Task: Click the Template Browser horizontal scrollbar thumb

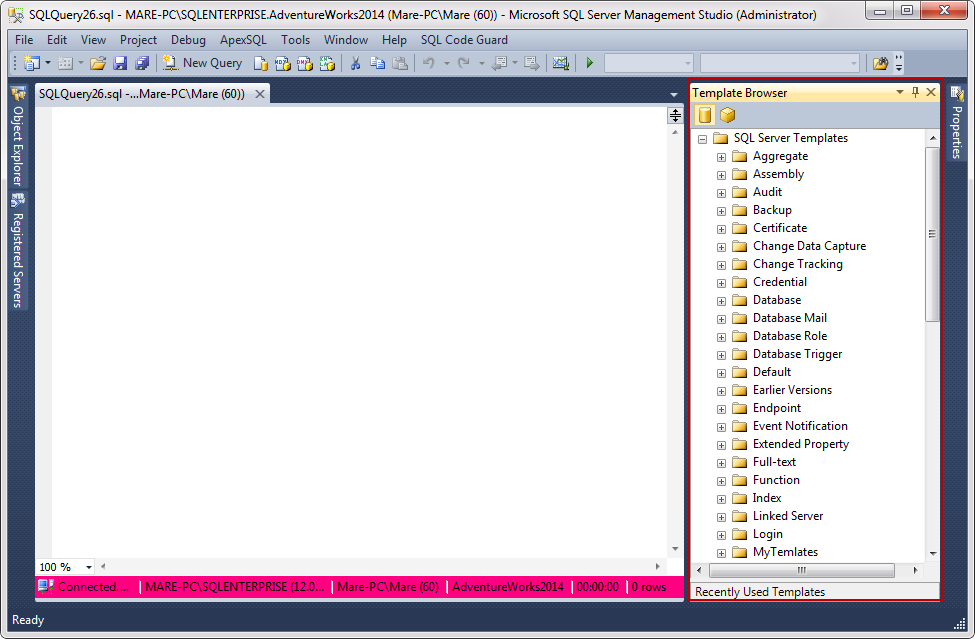Action: tap(802, 570)
